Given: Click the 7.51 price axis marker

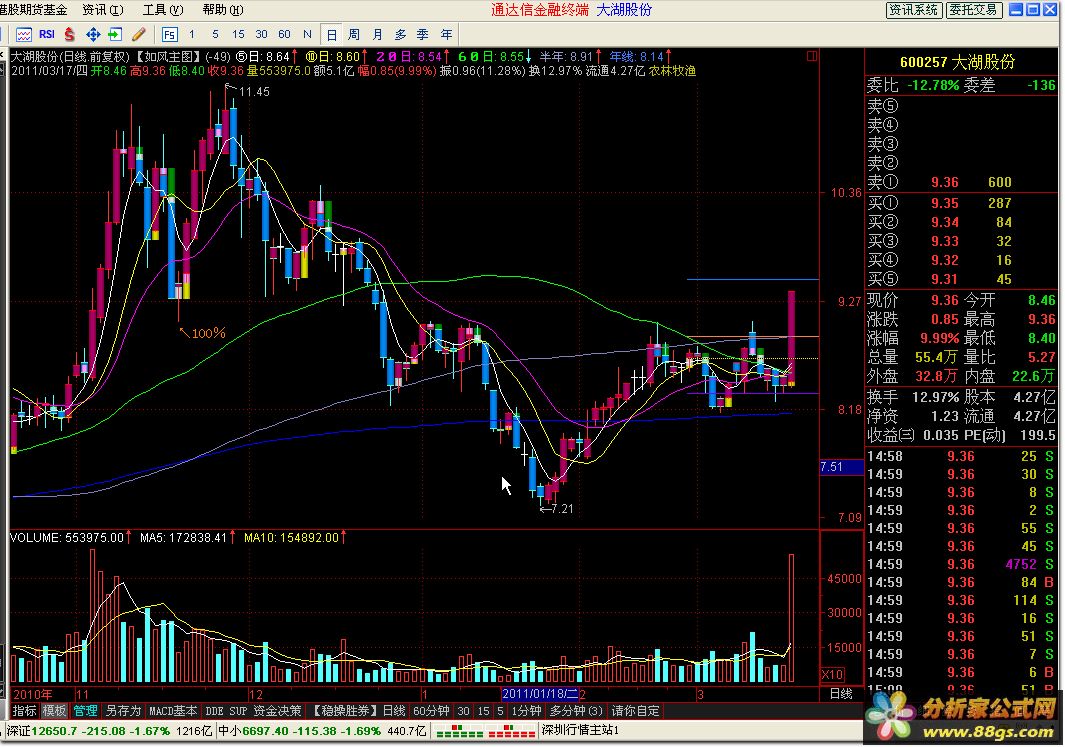Looking at the screenshot, I should [841, 467].
